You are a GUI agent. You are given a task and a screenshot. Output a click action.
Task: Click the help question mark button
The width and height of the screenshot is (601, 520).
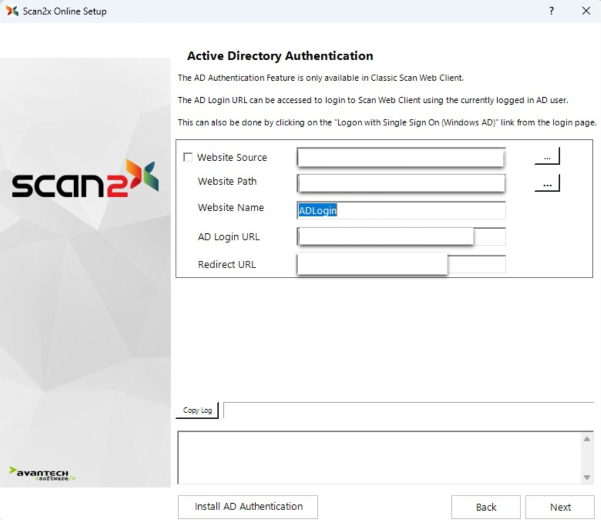pos(551,11)
